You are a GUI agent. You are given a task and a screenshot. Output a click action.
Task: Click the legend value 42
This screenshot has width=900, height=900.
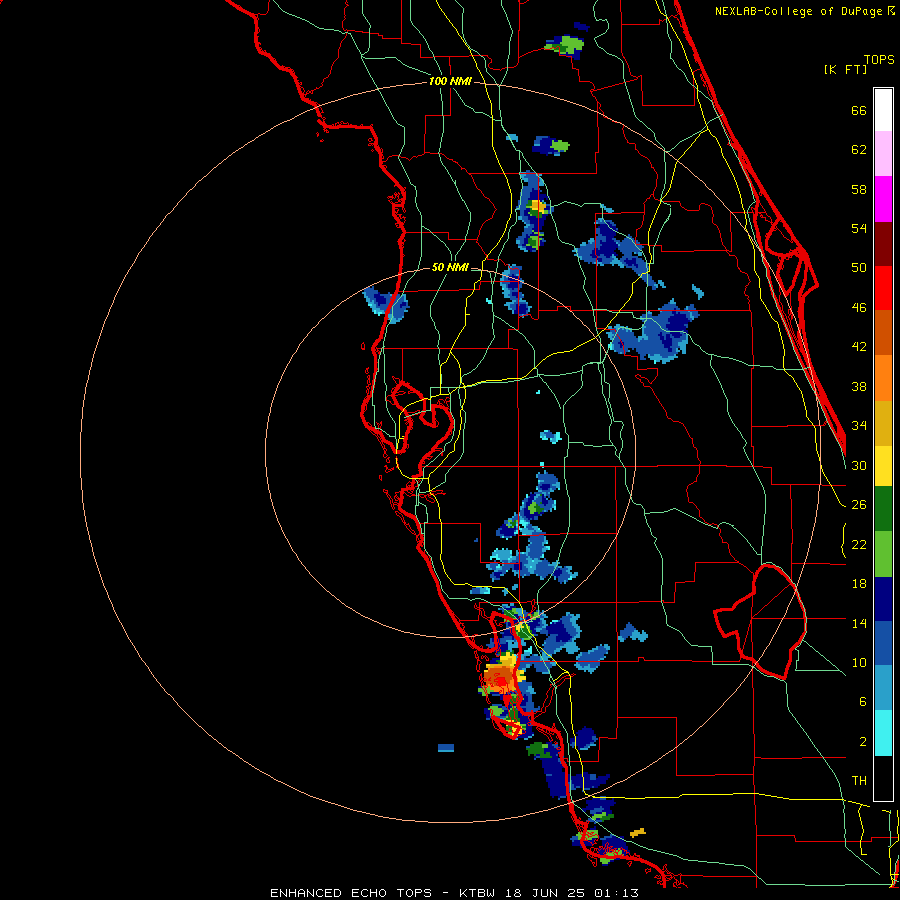point(859,347)
